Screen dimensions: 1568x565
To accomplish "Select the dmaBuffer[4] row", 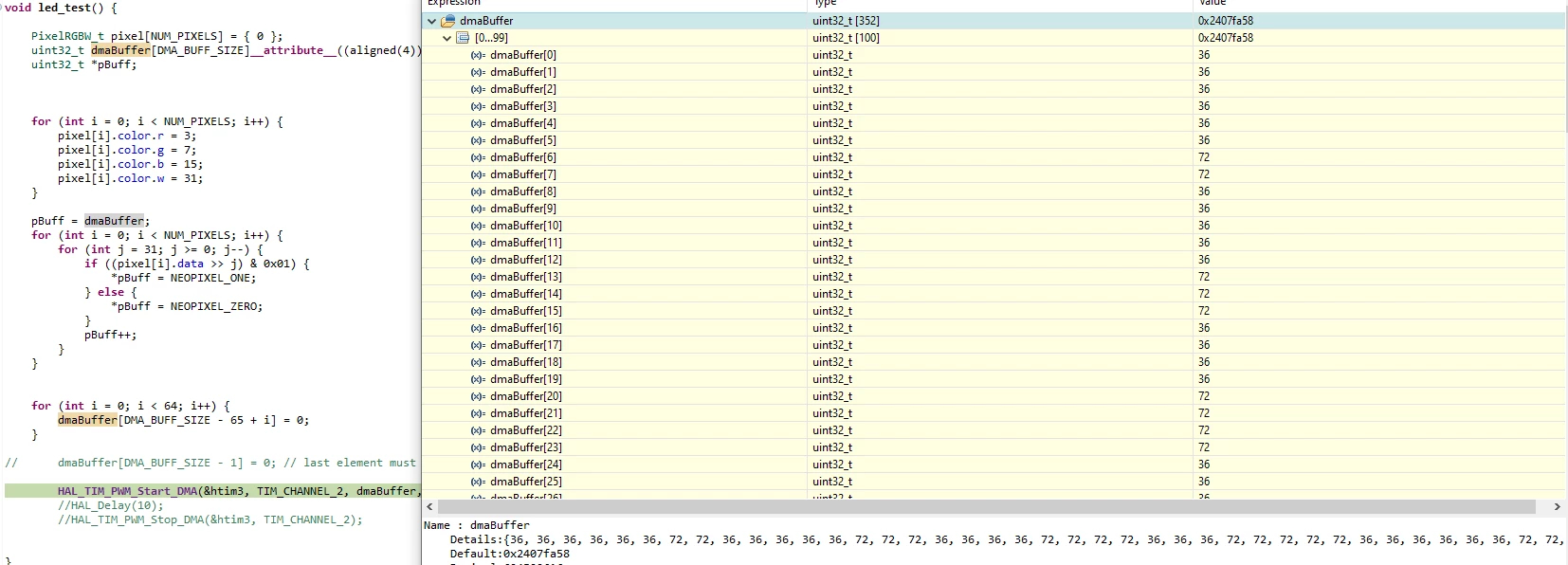I will (x=994, y=123).
